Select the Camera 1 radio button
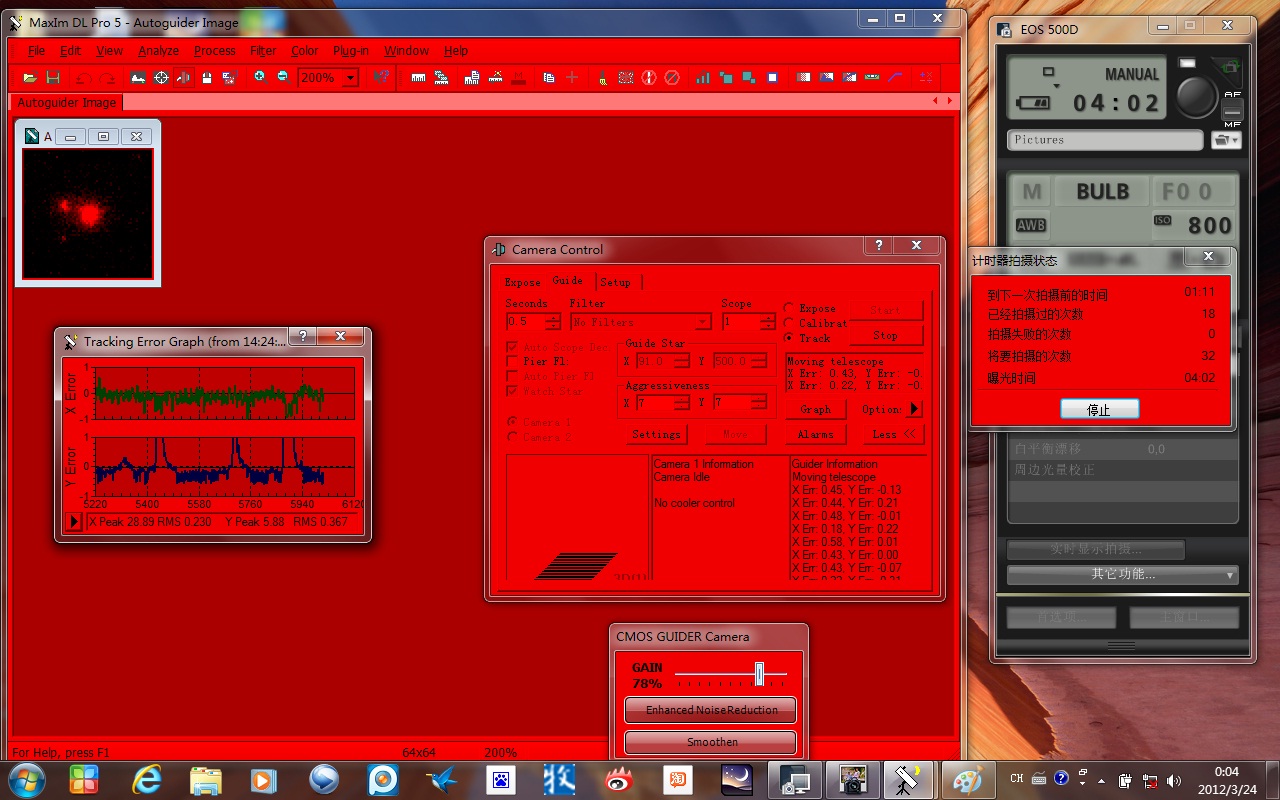The height and width of the screenshot is (800, 1280). coord(513,422)
